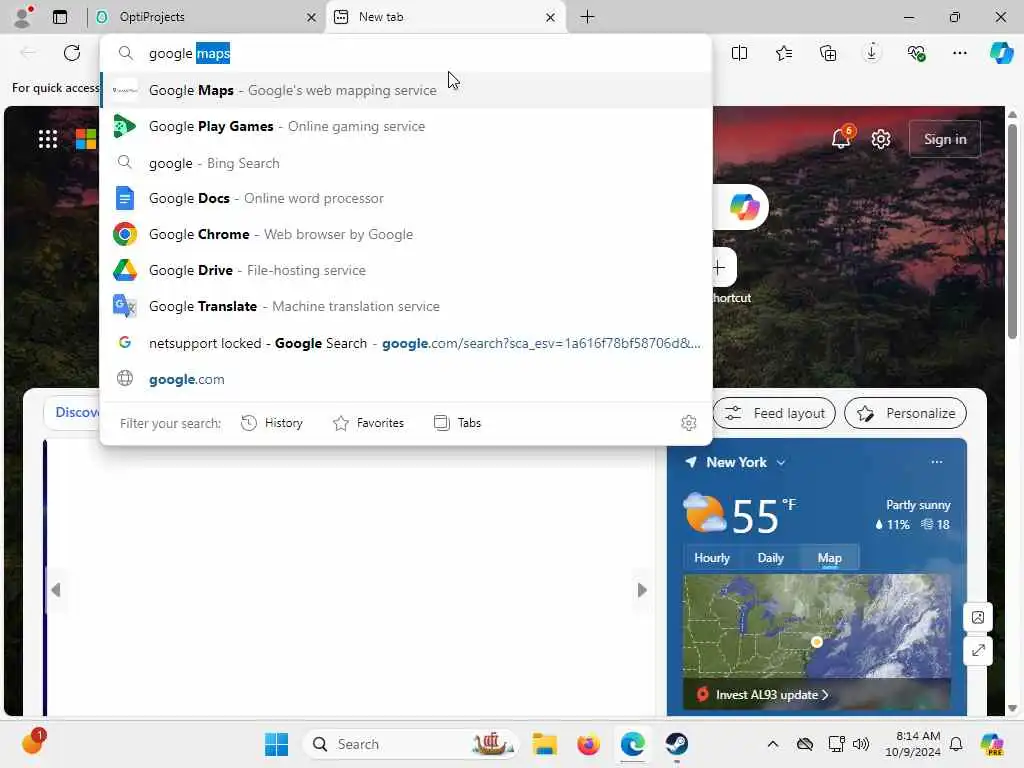Open the Downloads icon
The width and height of the screenshot is (1024, 768).
coord(871,53)
